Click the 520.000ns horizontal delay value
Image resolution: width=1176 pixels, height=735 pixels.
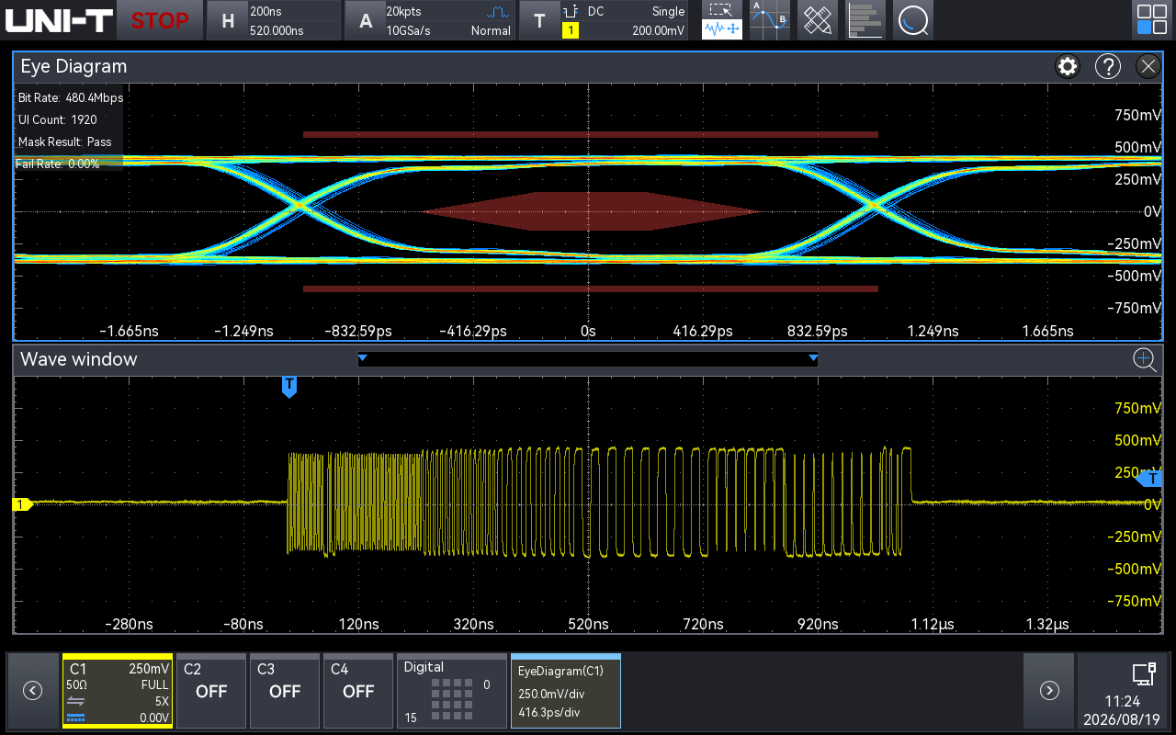(x=277, y=31)
